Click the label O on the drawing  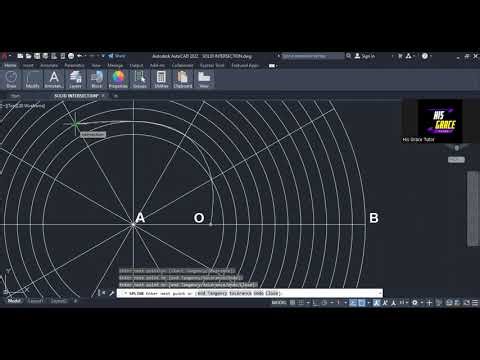[199, 218]
